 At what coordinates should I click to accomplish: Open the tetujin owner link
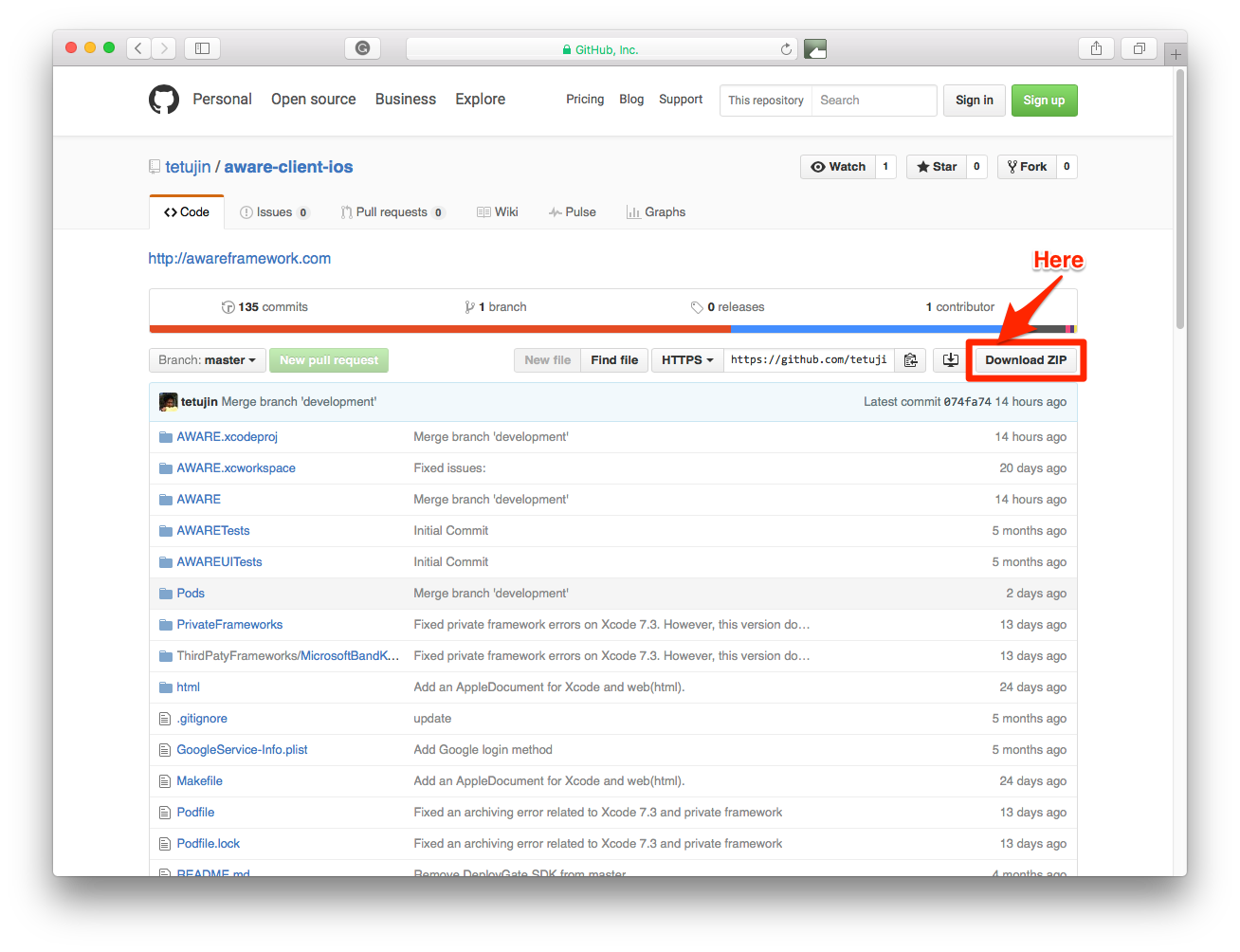point(188,167)
